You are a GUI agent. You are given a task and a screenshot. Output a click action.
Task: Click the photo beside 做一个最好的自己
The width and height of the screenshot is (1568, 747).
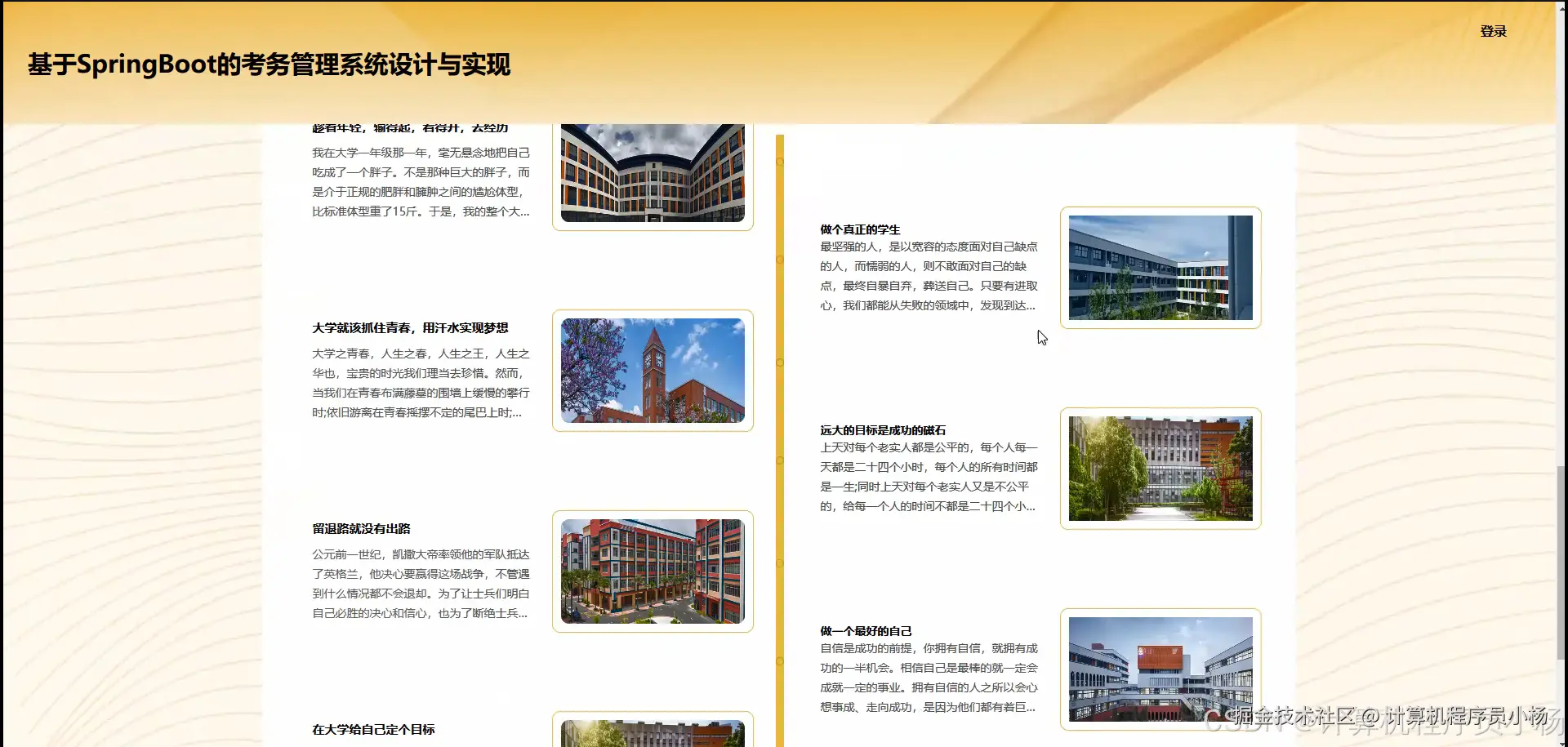(x=1160, y=669)
